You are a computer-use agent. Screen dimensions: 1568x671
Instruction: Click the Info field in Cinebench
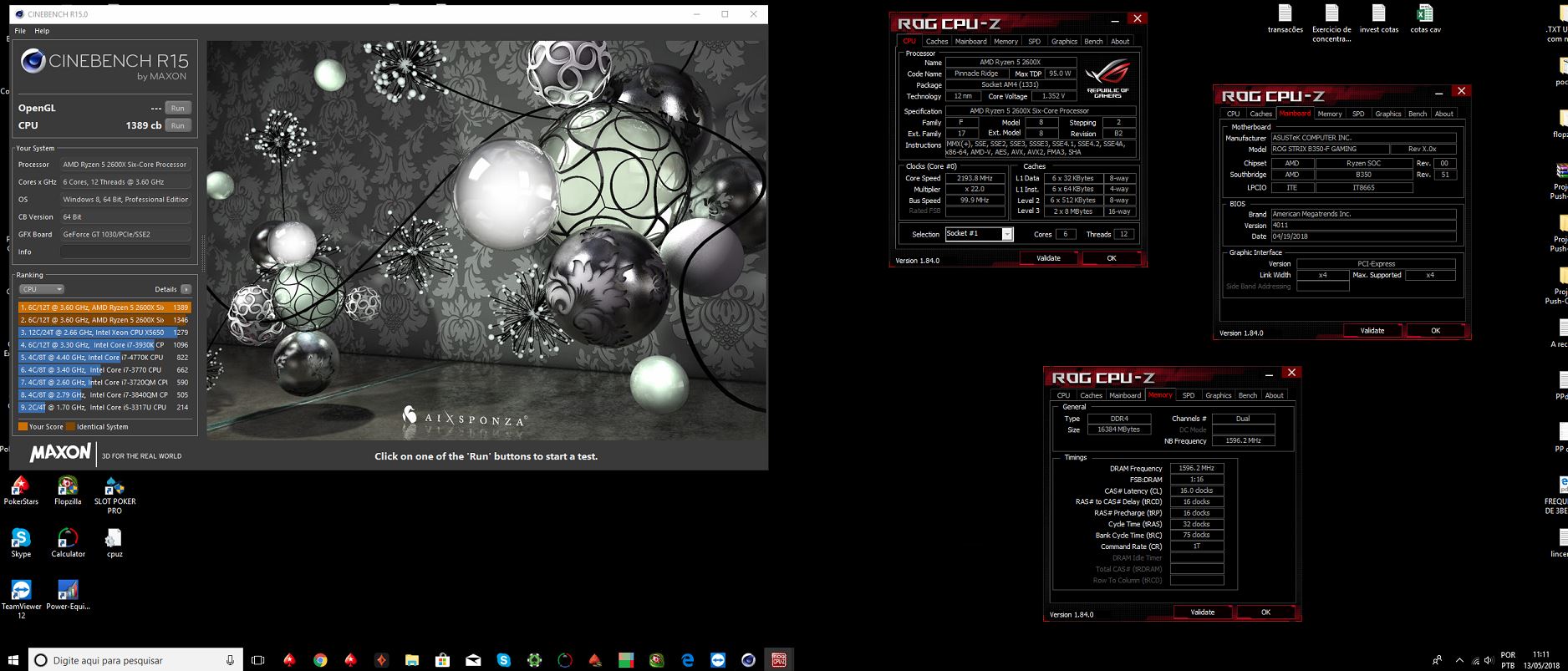coord(125,252)
